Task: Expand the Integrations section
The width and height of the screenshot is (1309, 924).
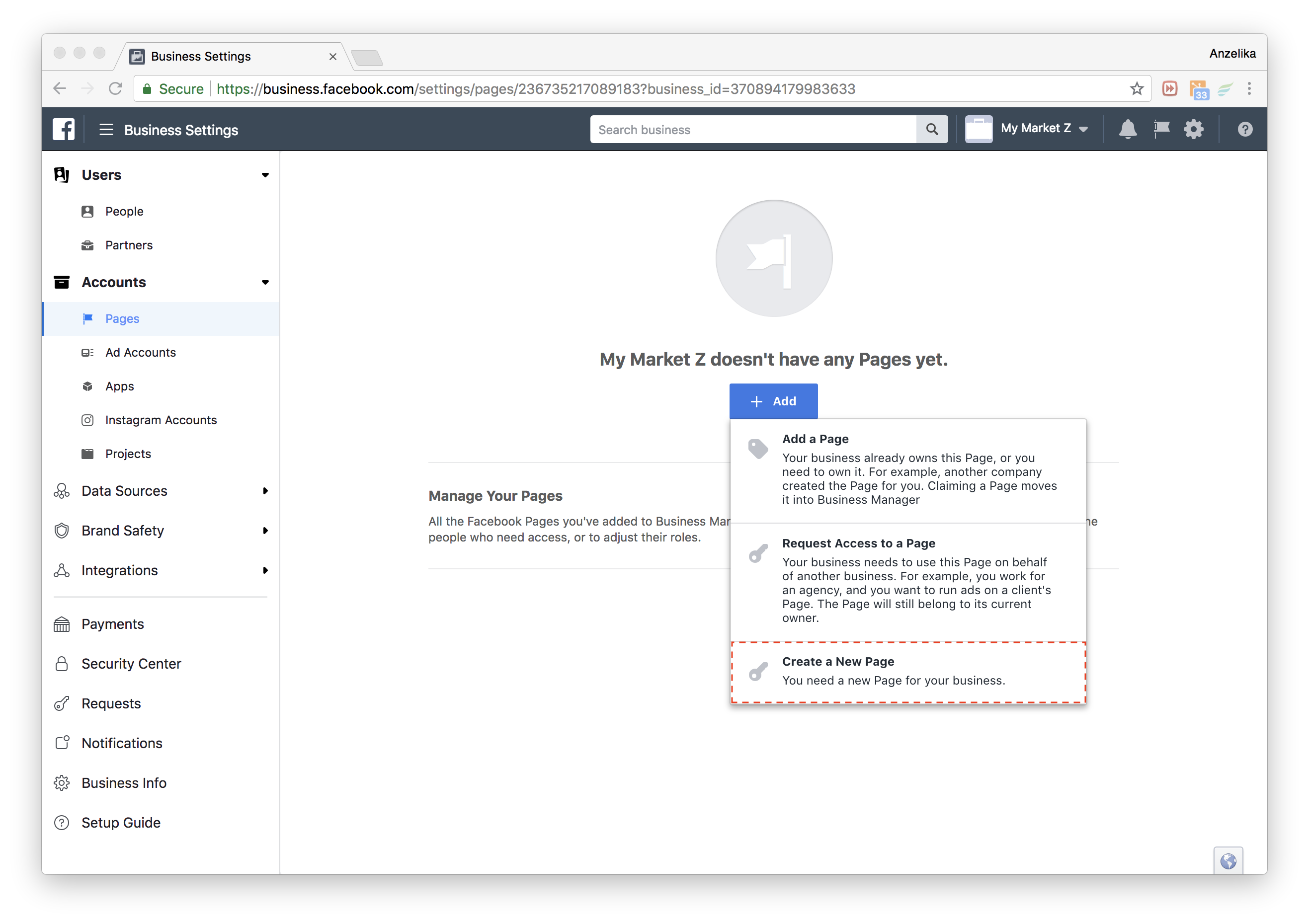Action: (x=160, y=571)
